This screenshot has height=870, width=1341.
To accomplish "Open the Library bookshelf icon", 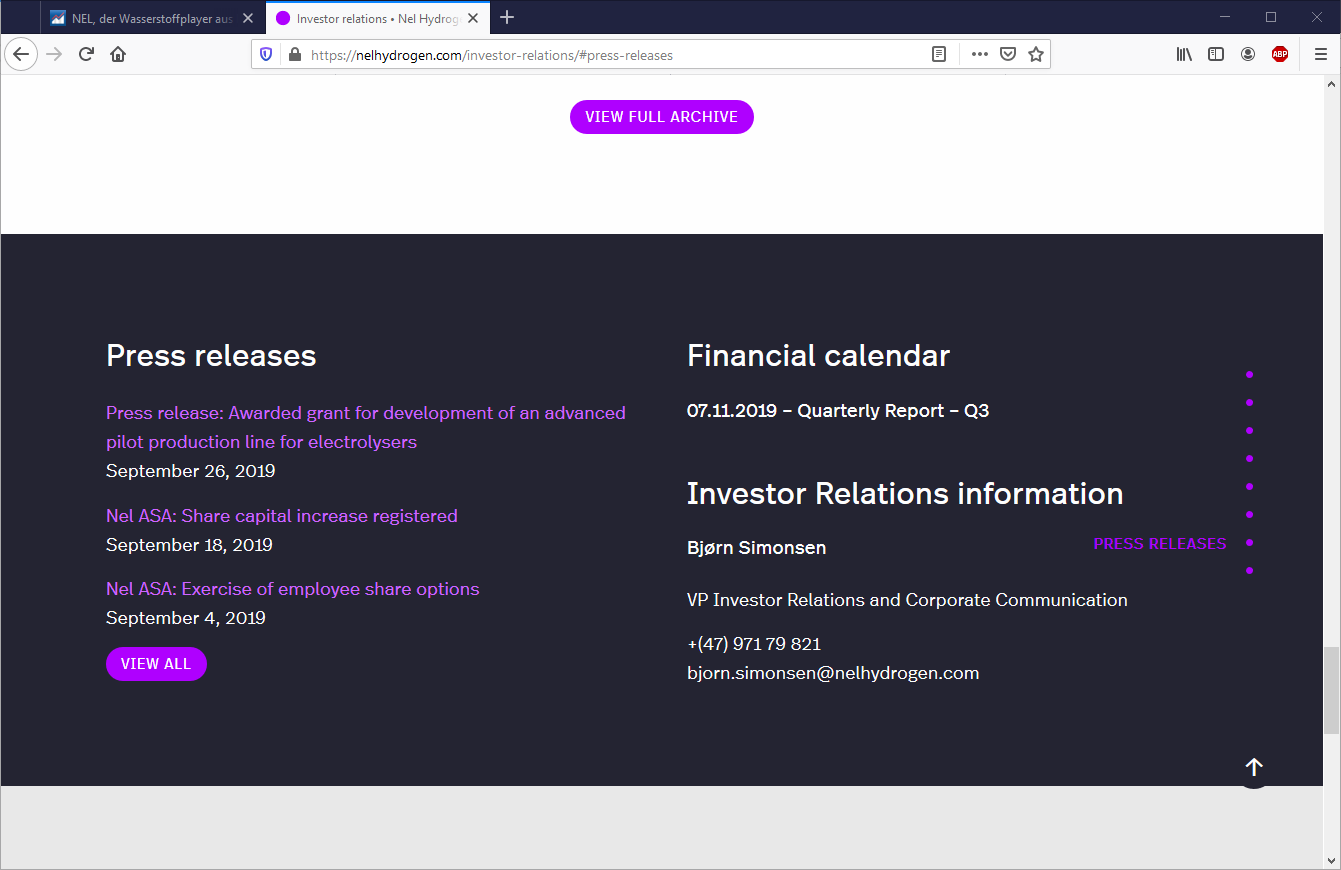I will 1184,55.
